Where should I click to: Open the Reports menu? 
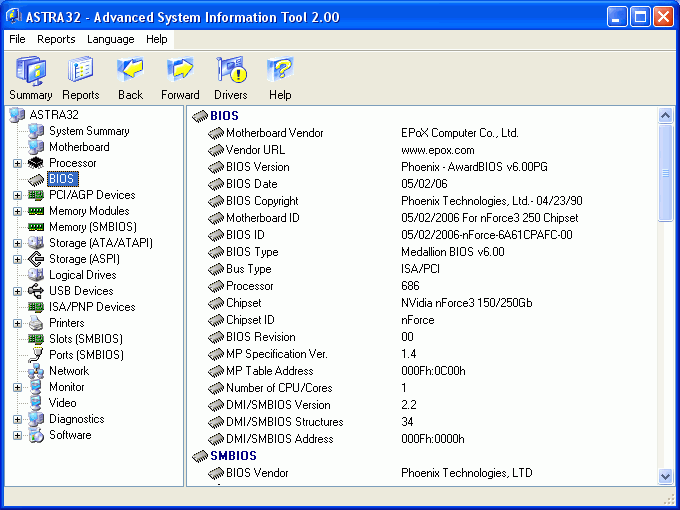coord(56,39)
